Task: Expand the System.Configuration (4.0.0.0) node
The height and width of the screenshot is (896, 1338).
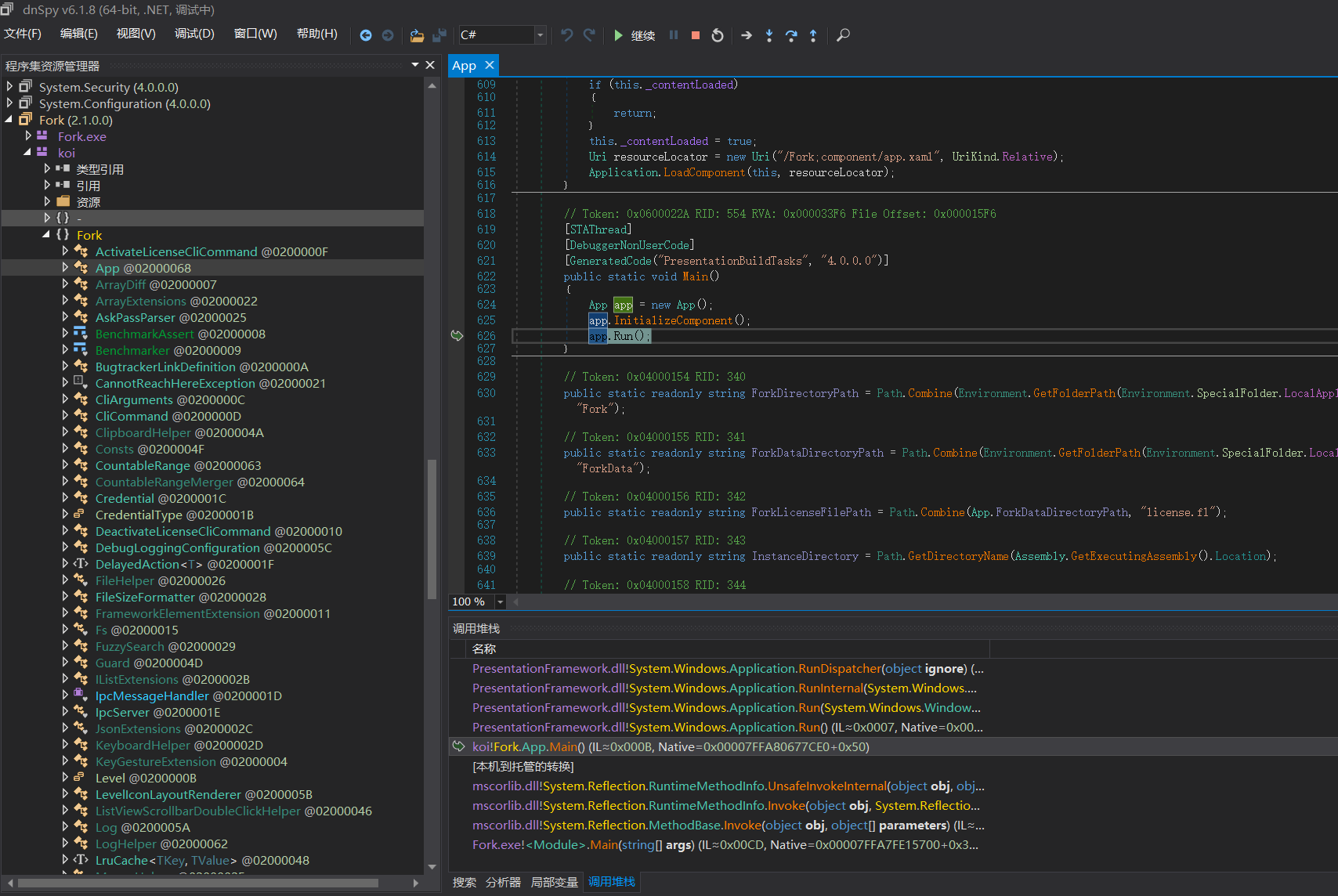Action: click(9, 103)
